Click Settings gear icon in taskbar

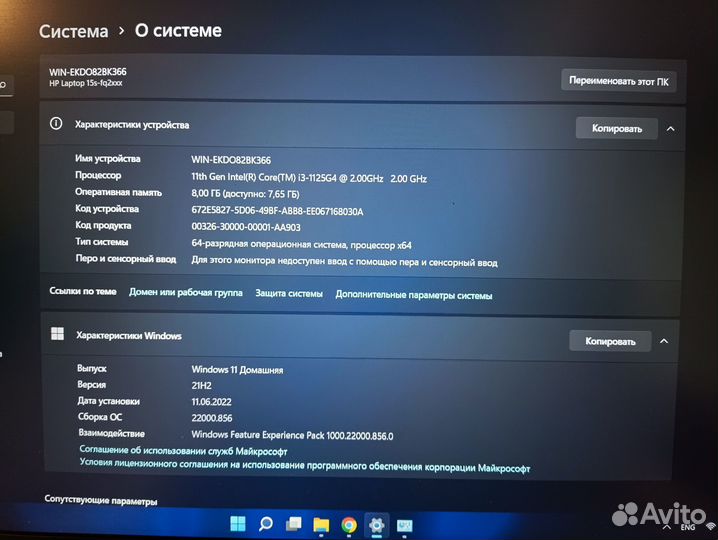[376, 525]
